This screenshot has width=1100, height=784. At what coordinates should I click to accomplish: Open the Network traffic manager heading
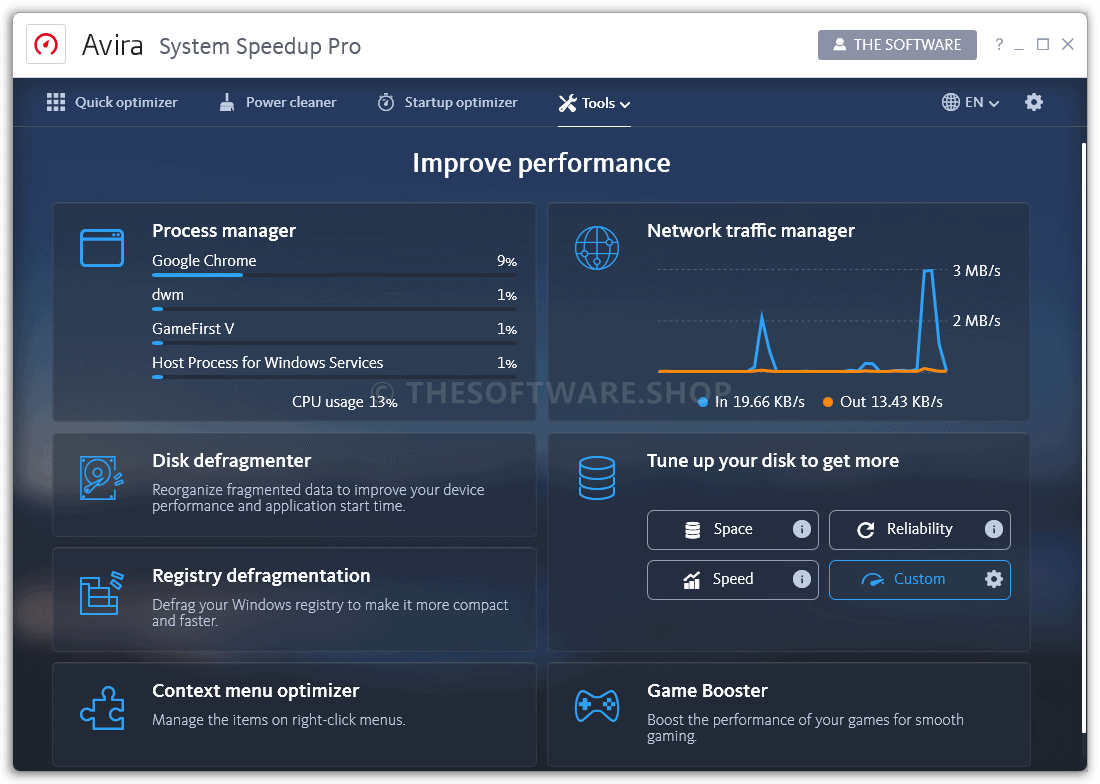tap(751, 231)
